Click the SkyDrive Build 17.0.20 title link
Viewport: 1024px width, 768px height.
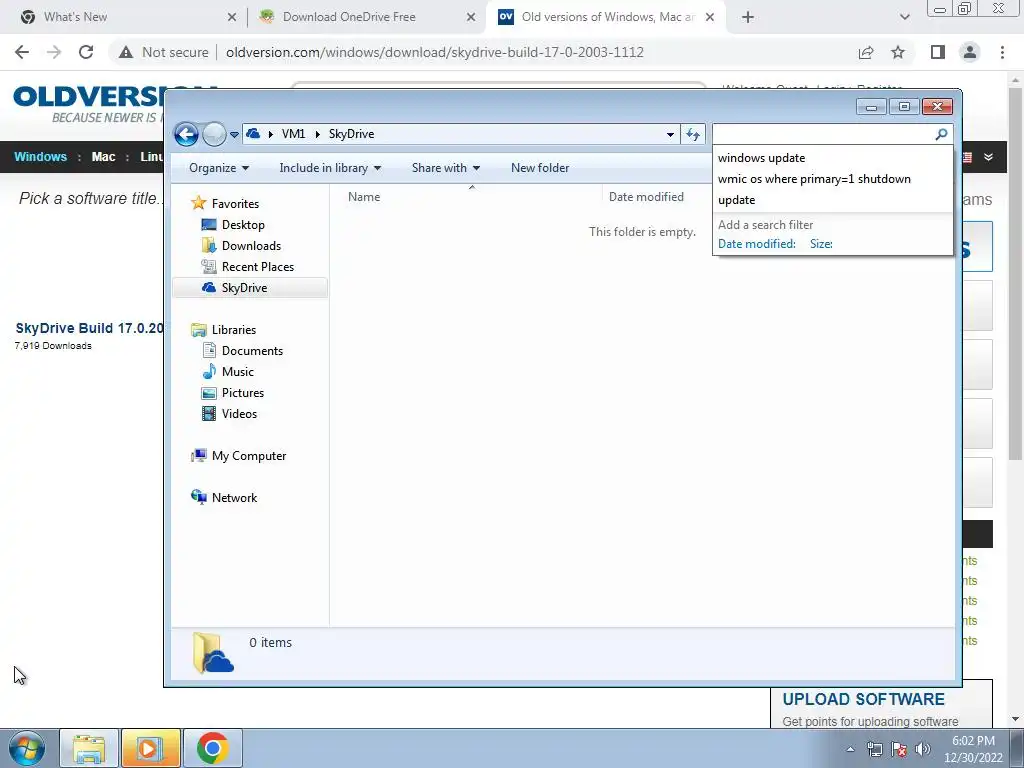(x=89, y=328)
